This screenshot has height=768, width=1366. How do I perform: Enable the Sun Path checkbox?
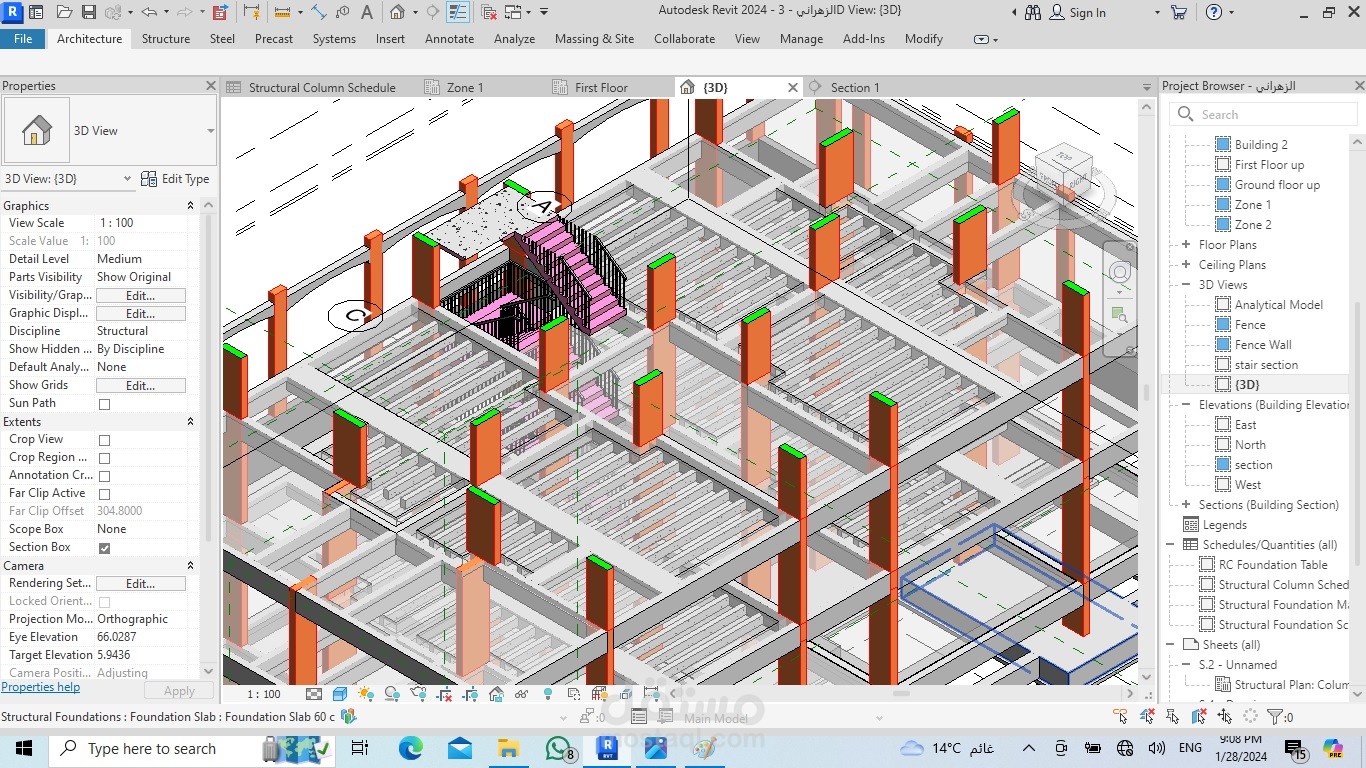pyautogui.click(x=104, y=404)
